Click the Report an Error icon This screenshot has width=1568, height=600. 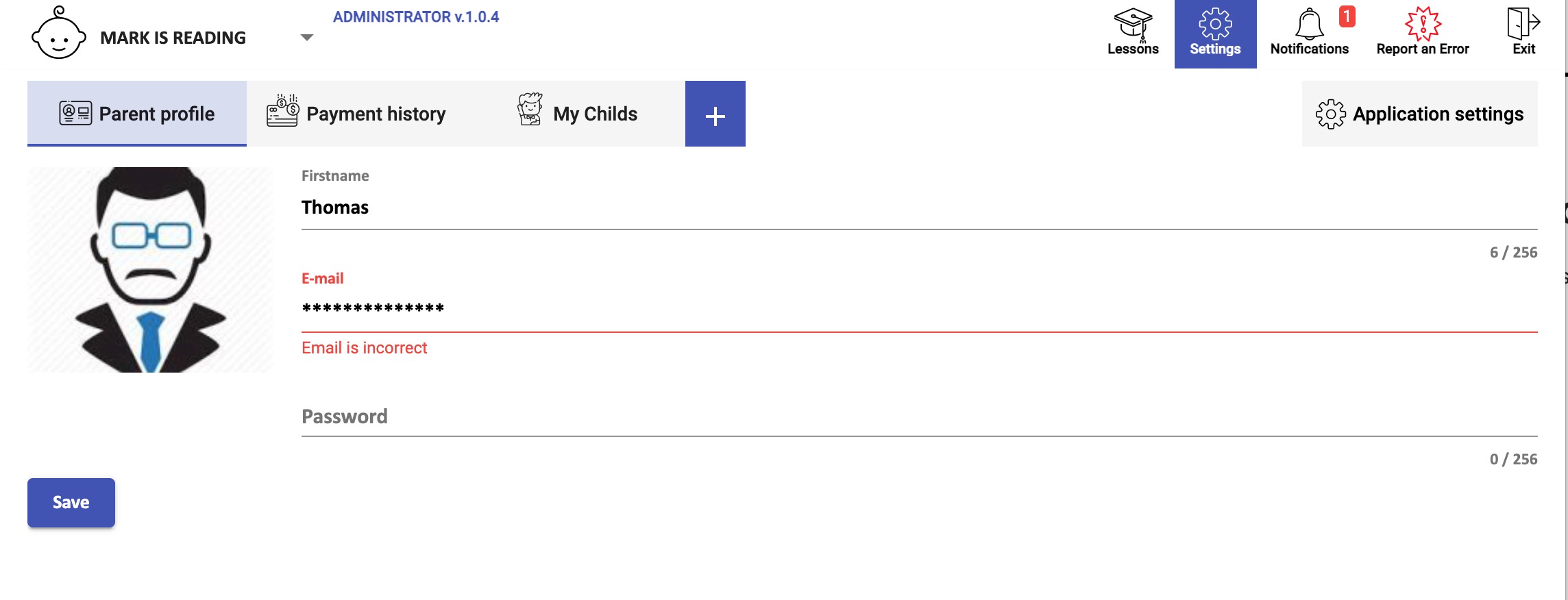coord(1423,24)
